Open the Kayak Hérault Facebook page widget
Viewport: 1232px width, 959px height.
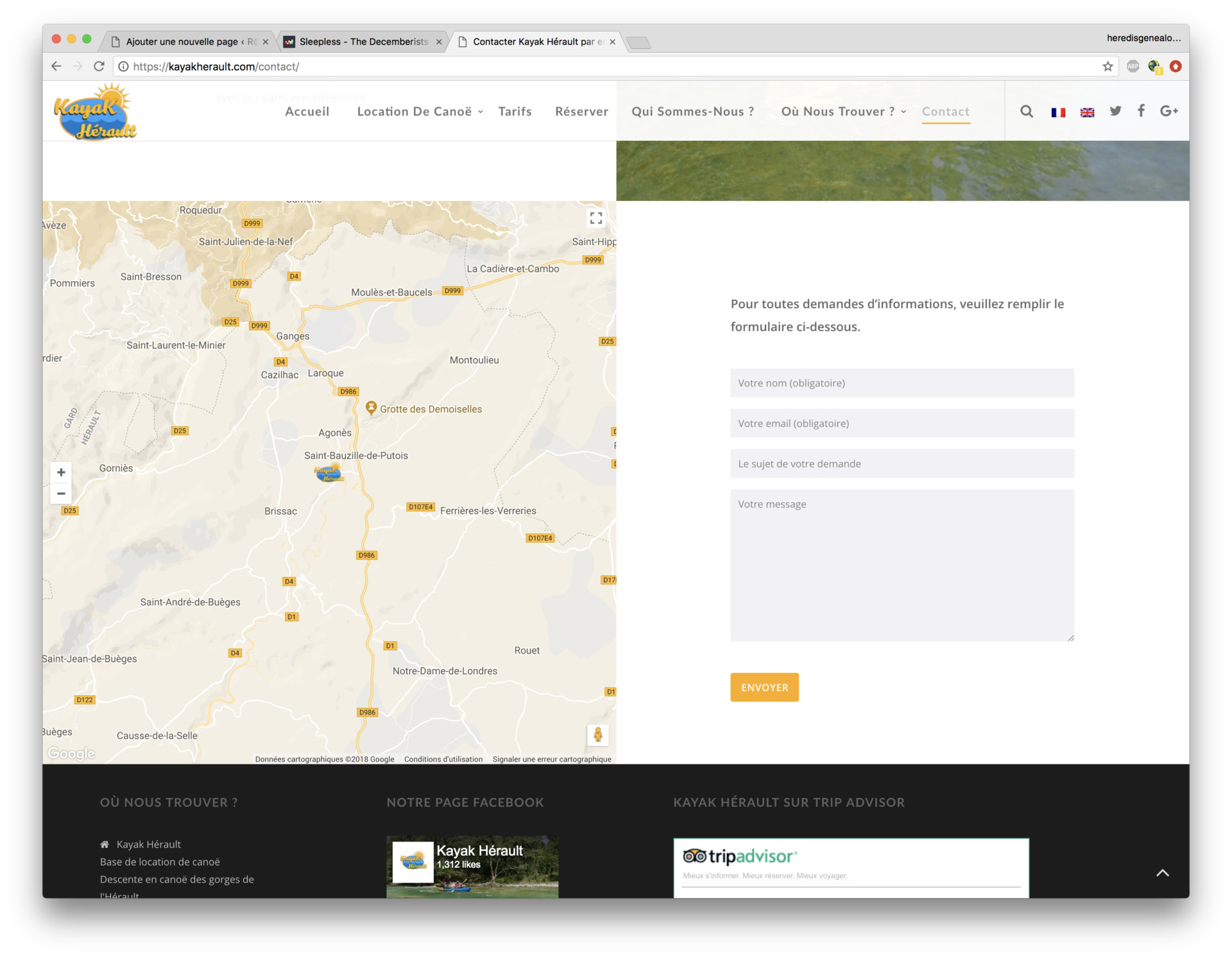(x=472, y=867)
